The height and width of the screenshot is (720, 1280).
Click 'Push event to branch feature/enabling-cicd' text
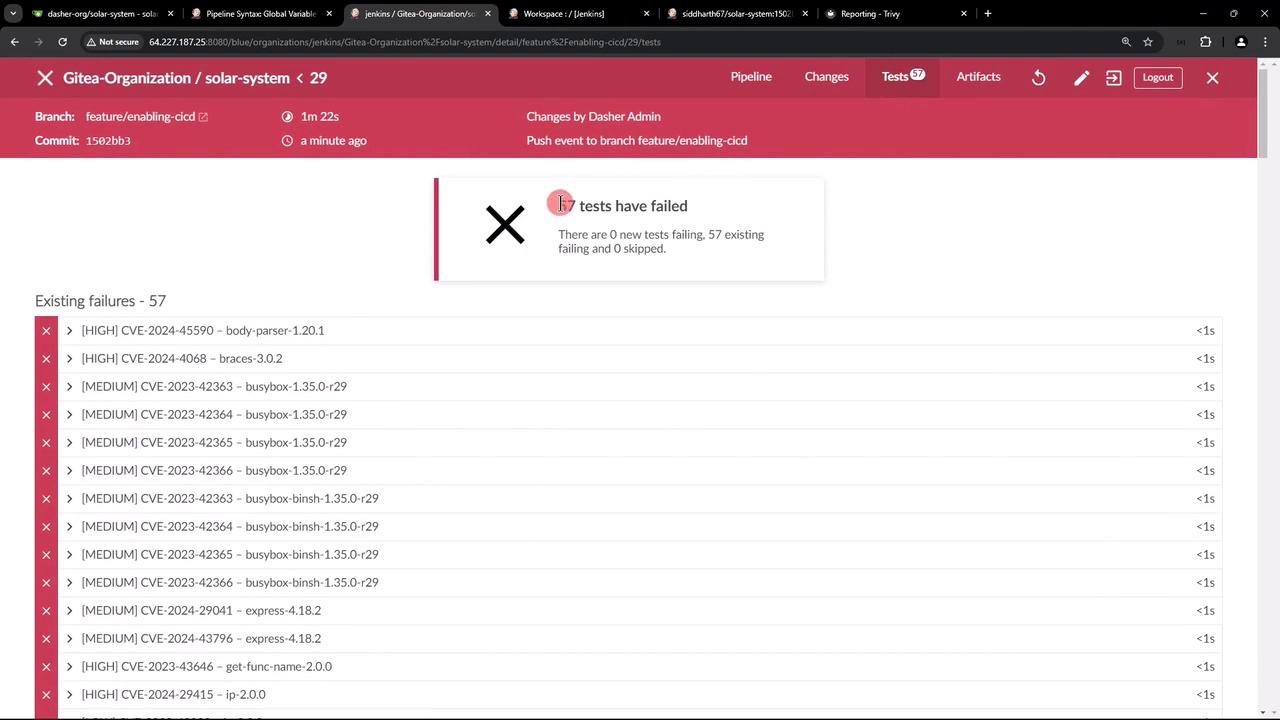click(x=637, y=141)
